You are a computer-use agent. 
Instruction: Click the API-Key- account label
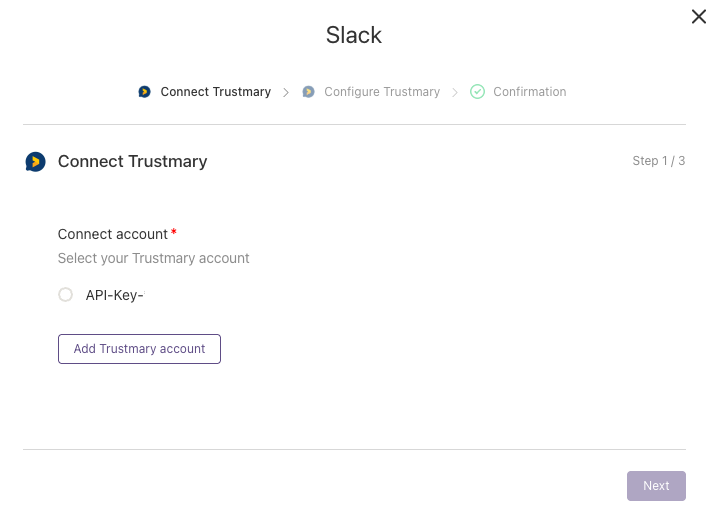coord(115,295)
